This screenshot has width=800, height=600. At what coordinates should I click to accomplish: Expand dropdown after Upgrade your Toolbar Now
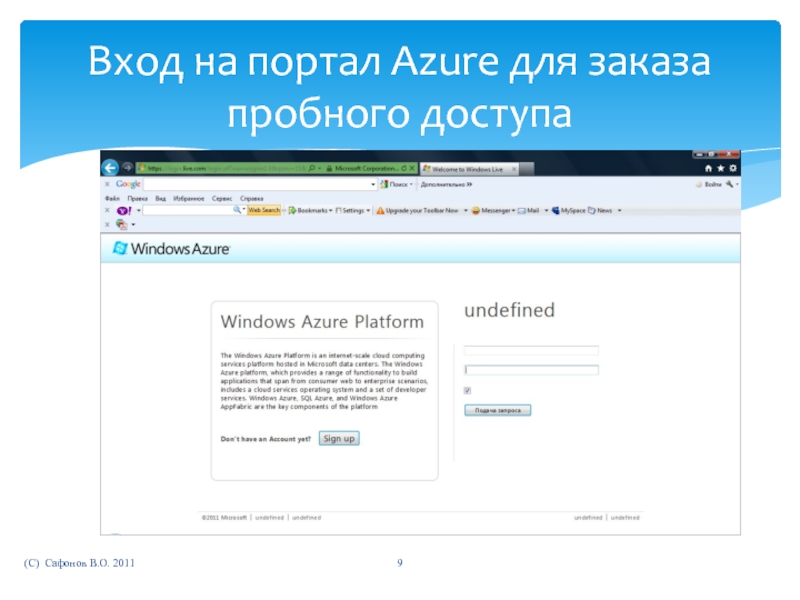coord(465,210)
